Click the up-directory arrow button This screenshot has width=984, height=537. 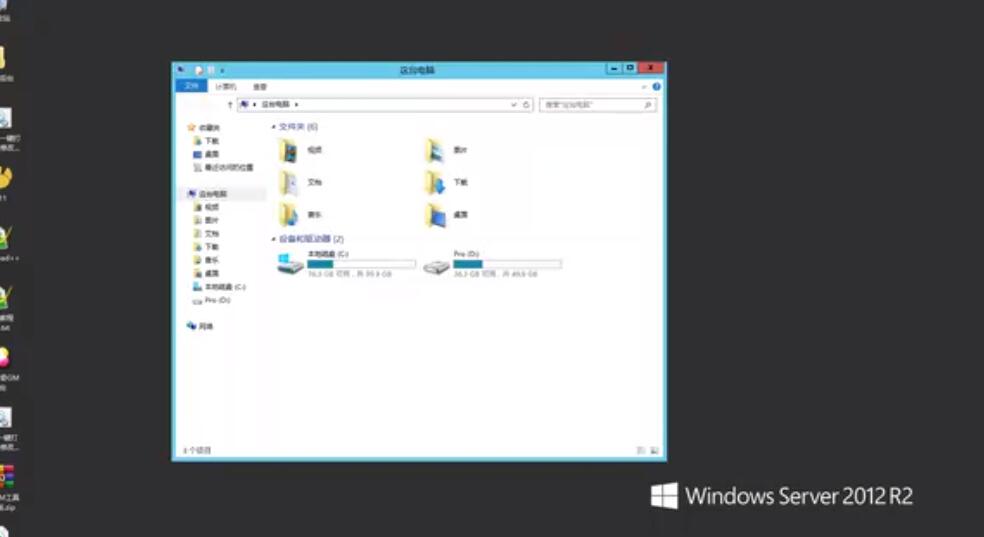point(230,104)
